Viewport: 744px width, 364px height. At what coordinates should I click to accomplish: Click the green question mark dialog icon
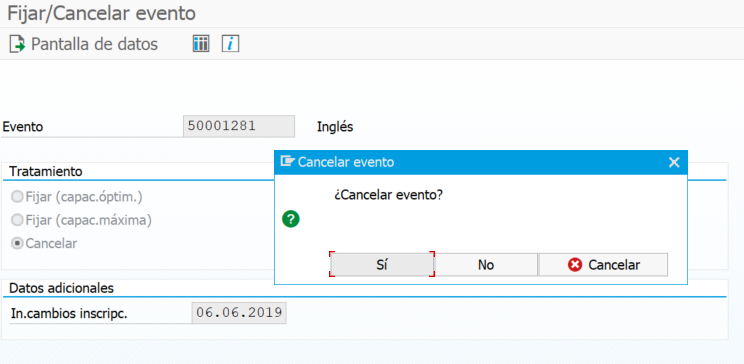(x=290, y=220)
